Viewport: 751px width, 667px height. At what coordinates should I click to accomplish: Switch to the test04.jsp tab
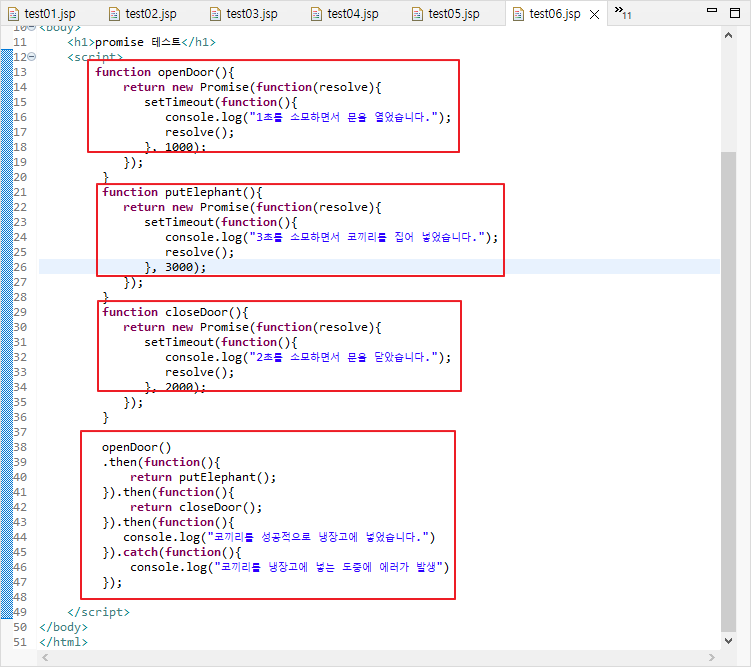coord(345,14)
